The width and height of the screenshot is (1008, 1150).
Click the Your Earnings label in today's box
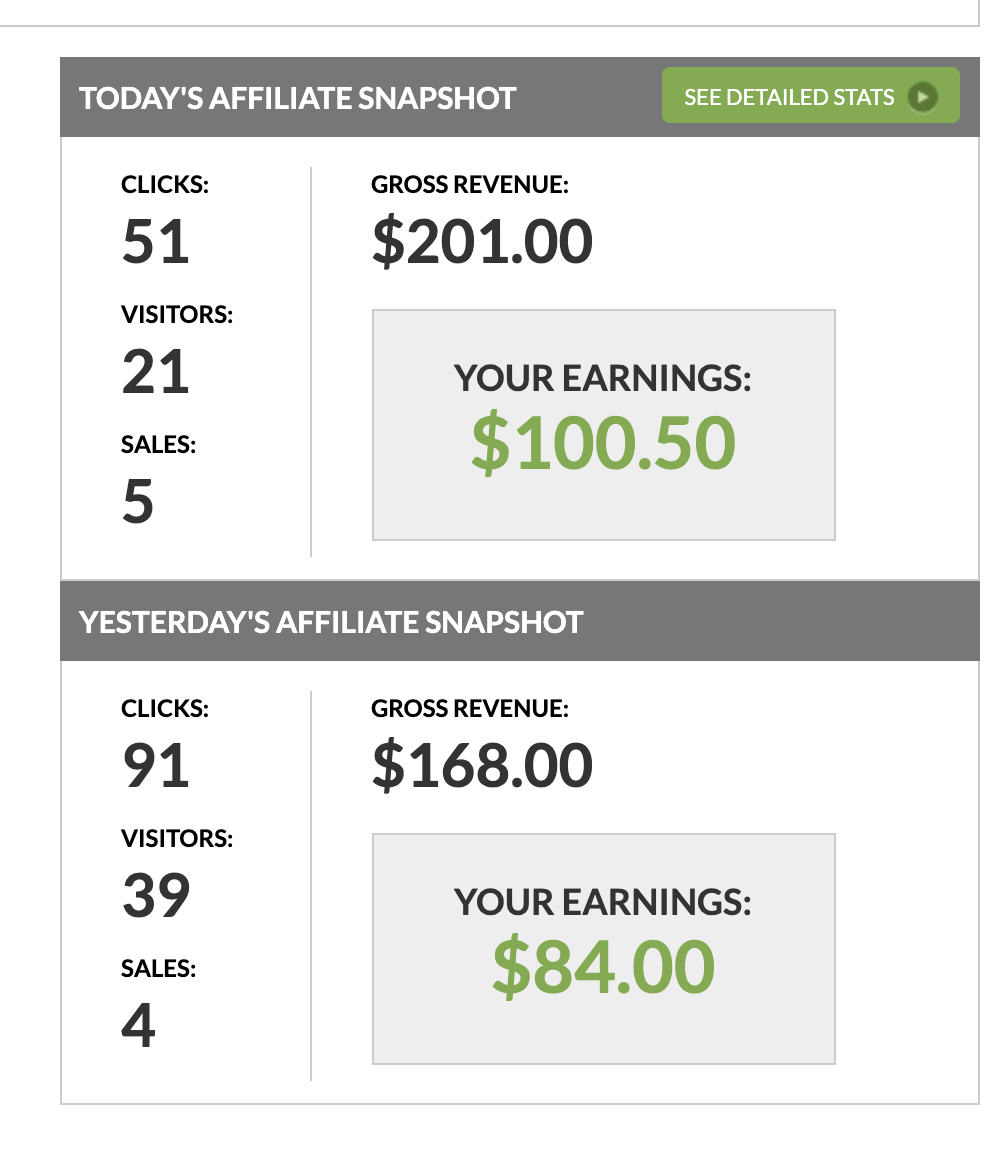tap(603, 379)
